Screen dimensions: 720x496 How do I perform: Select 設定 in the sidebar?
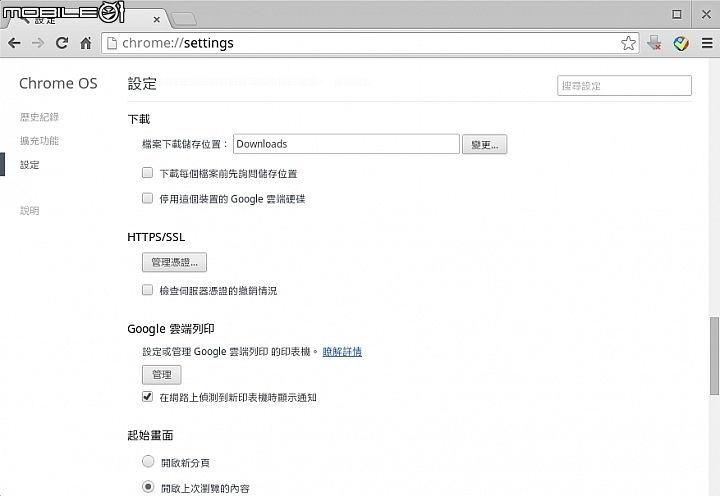click(x=29, y=165)
